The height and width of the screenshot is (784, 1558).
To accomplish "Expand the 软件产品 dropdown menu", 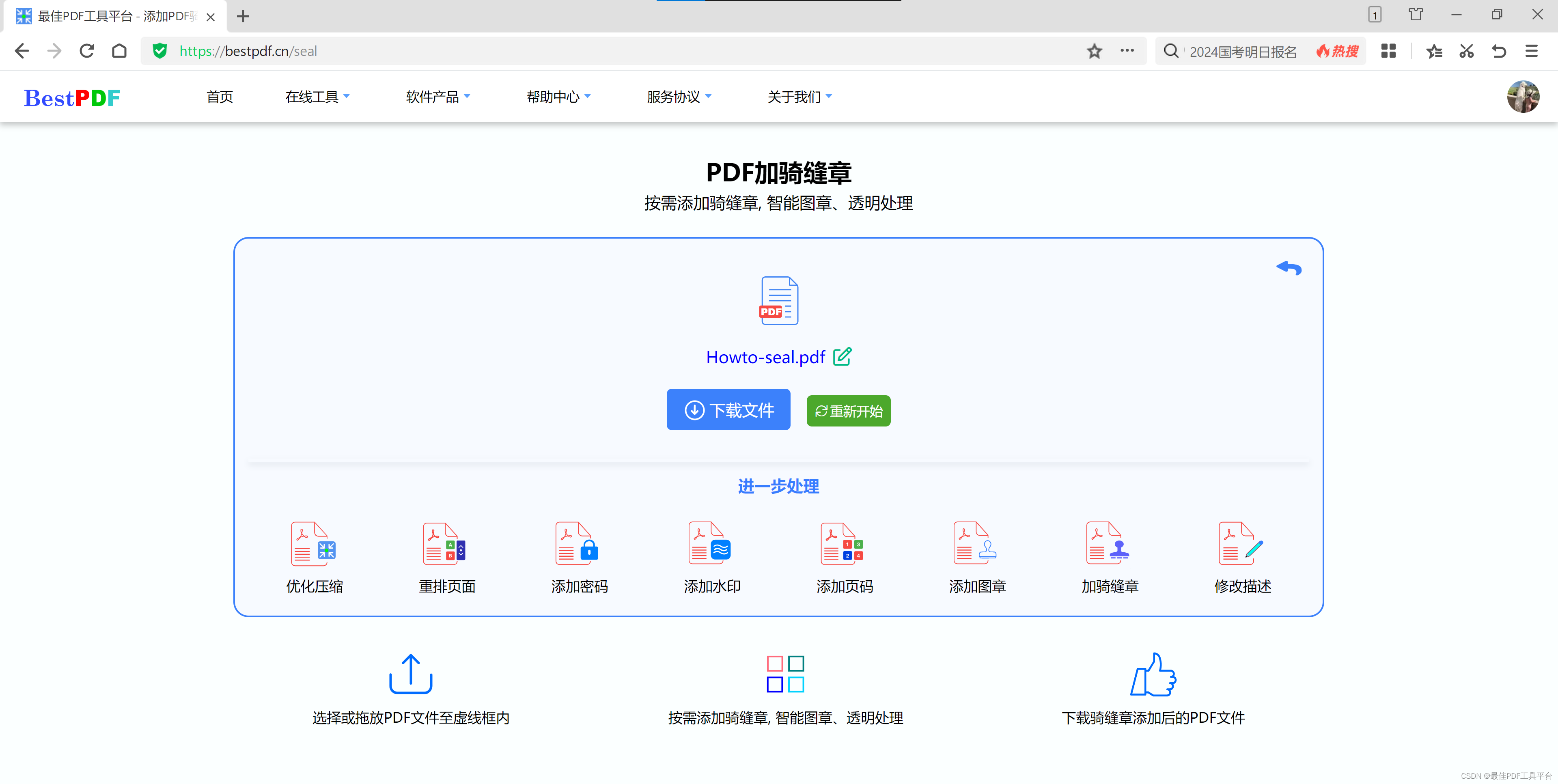I will (437, 97).
